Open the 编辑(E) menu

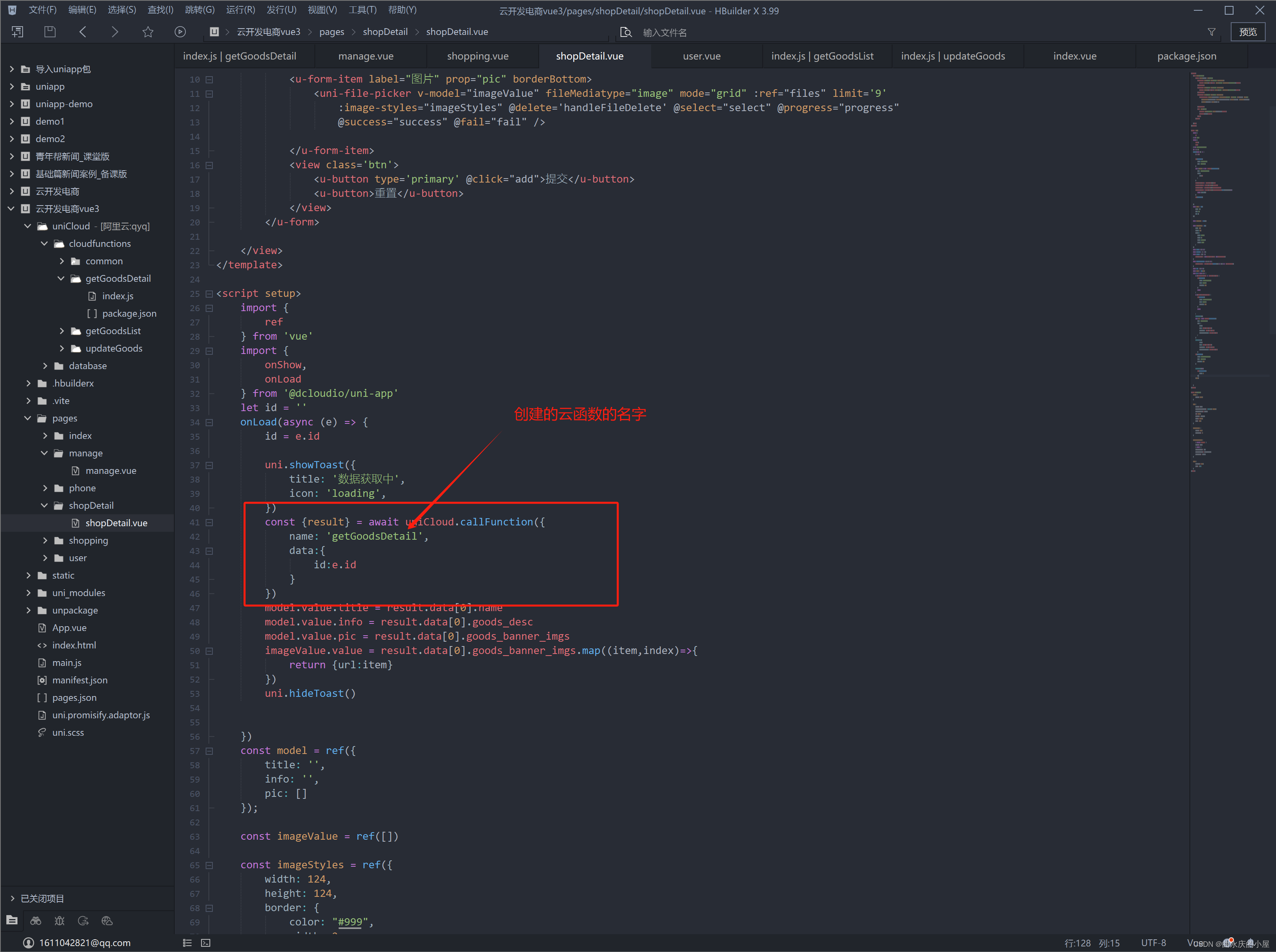82,10
